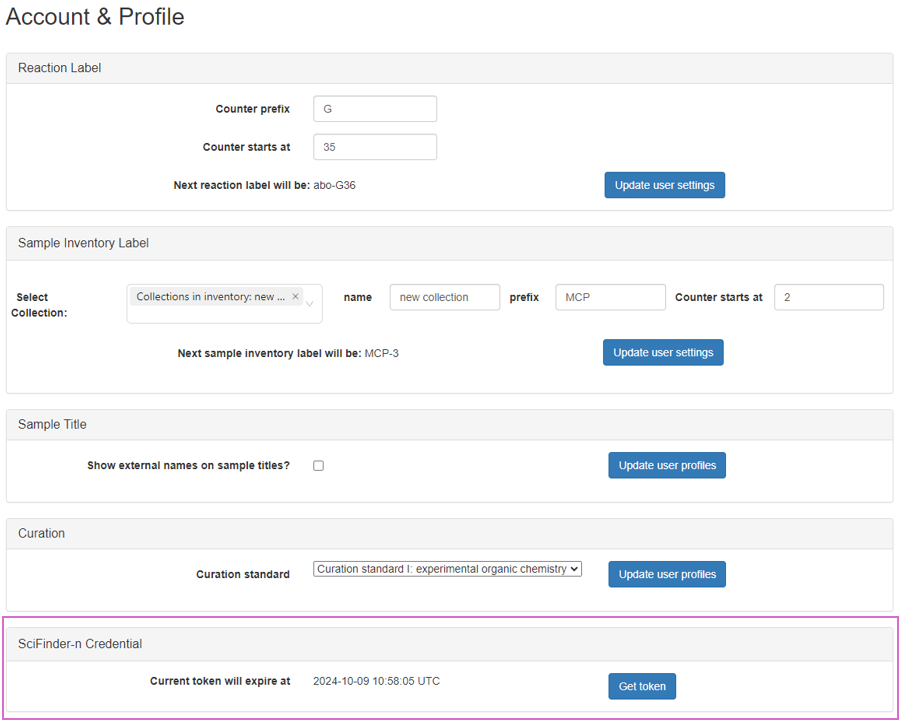The height and width of the screenshot is (722, 902).
Task: Focus the reaction counter field showing 35
Action: click(x=375, y=147)
